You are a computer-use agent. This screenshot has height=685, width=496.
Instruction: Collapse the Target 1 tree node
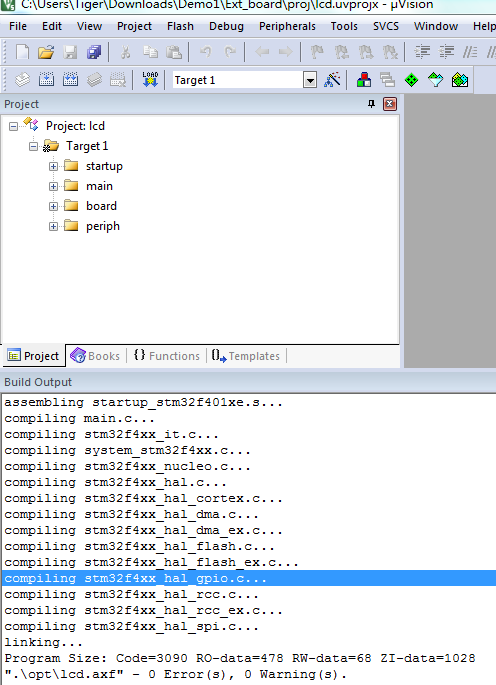point(34,146)
